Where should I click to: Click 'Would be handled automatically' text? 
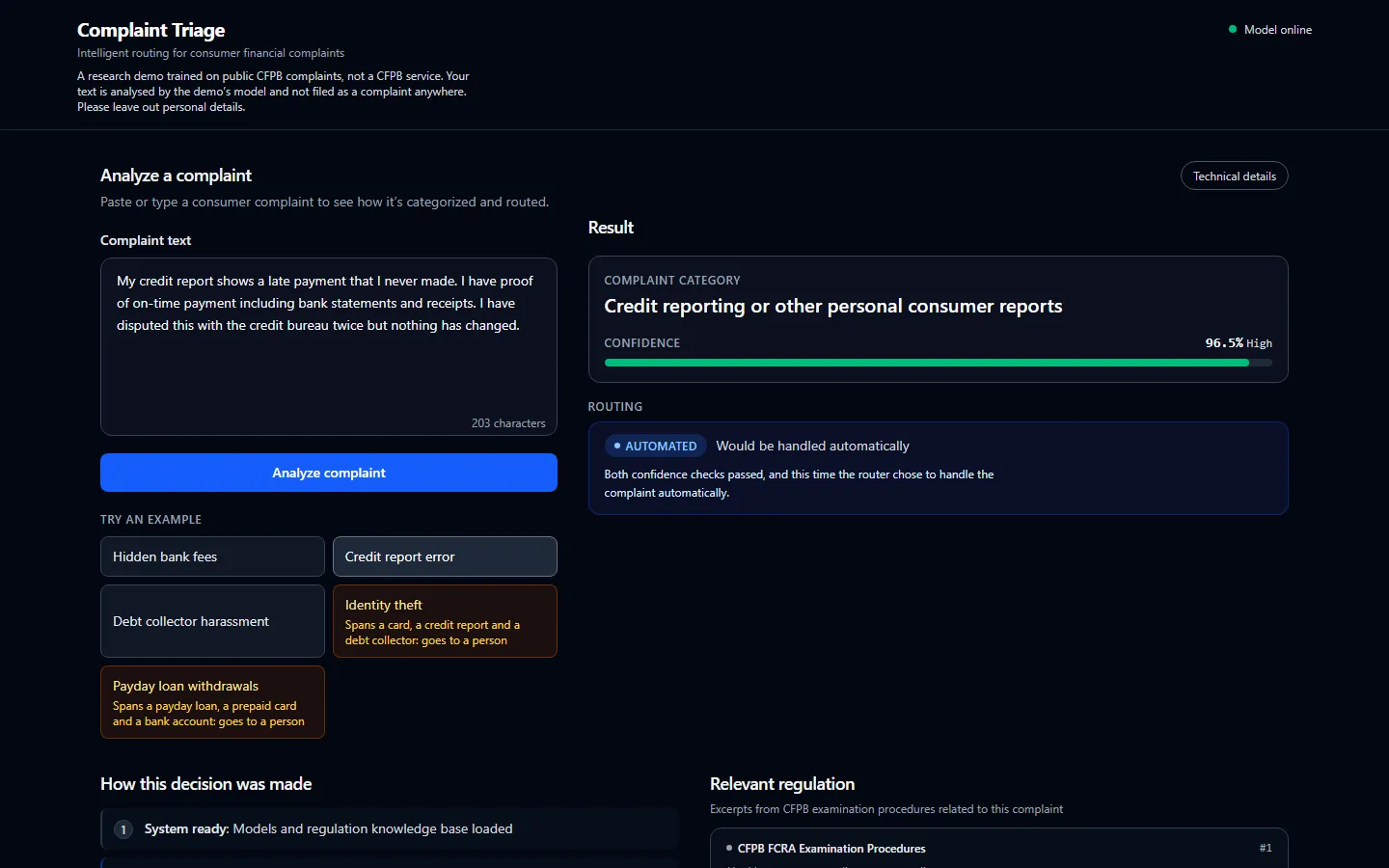(812, 446)
